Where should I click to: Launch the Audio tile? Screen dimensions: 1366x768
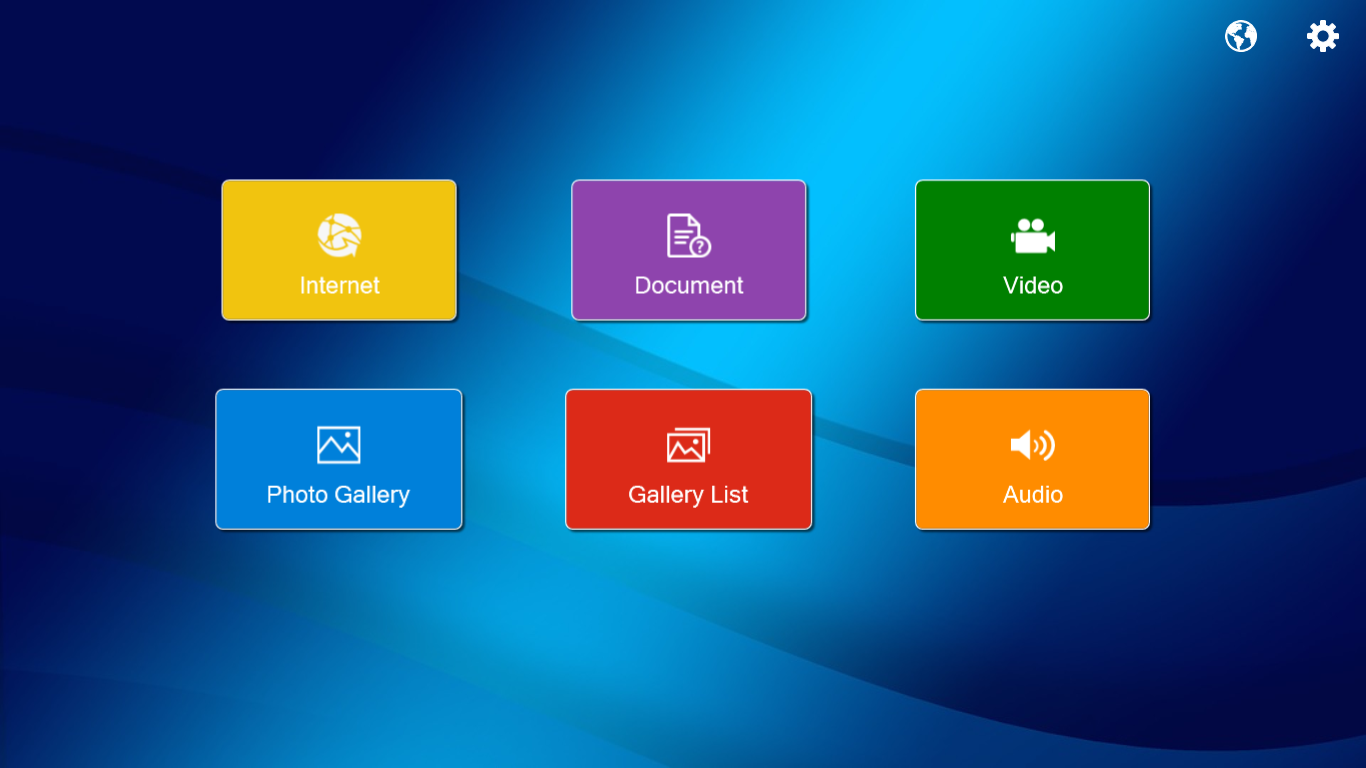1032,459
